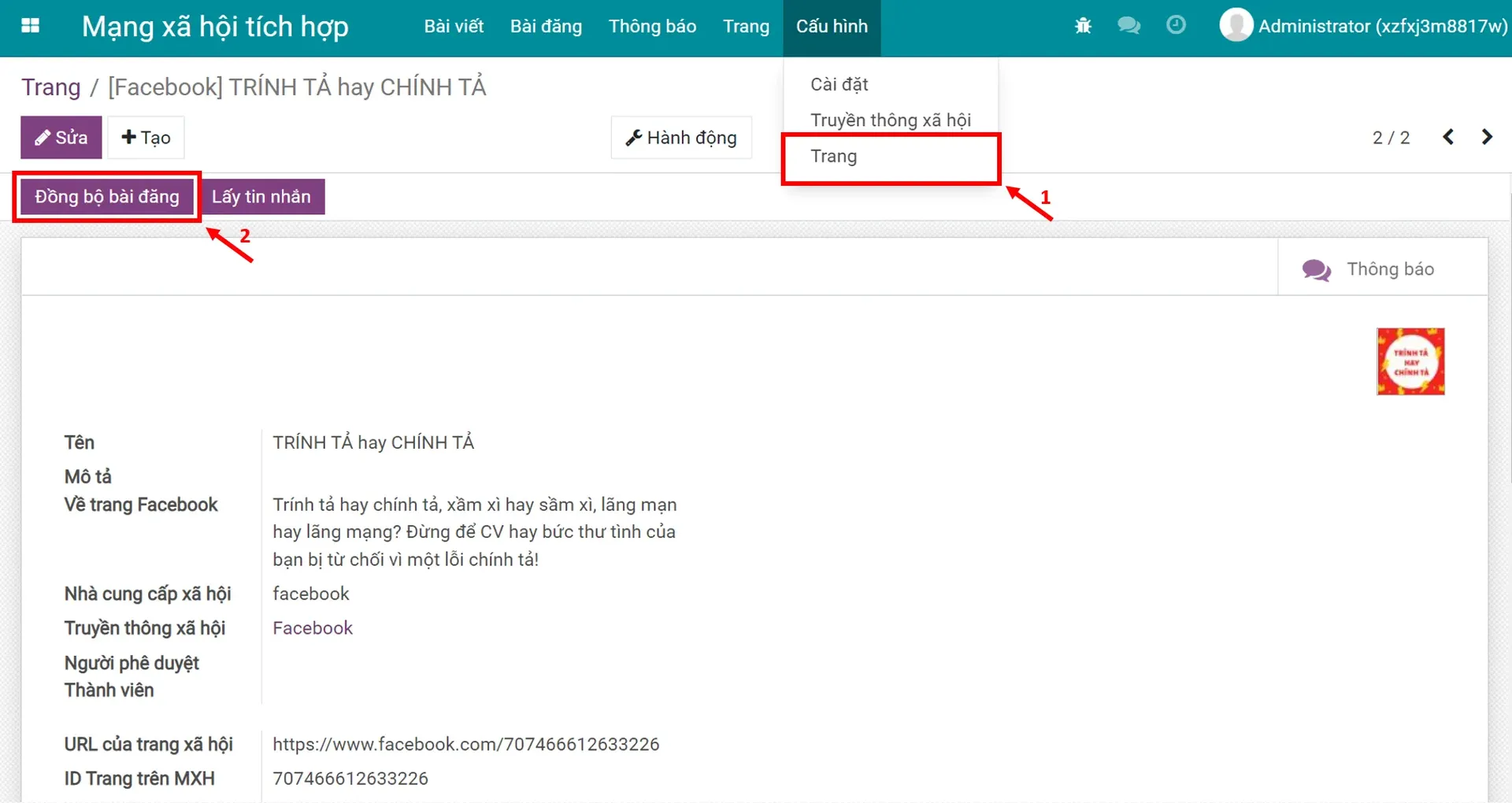Click the Facebook page URL
The image size is (1512, 803).
click(466, 744)
